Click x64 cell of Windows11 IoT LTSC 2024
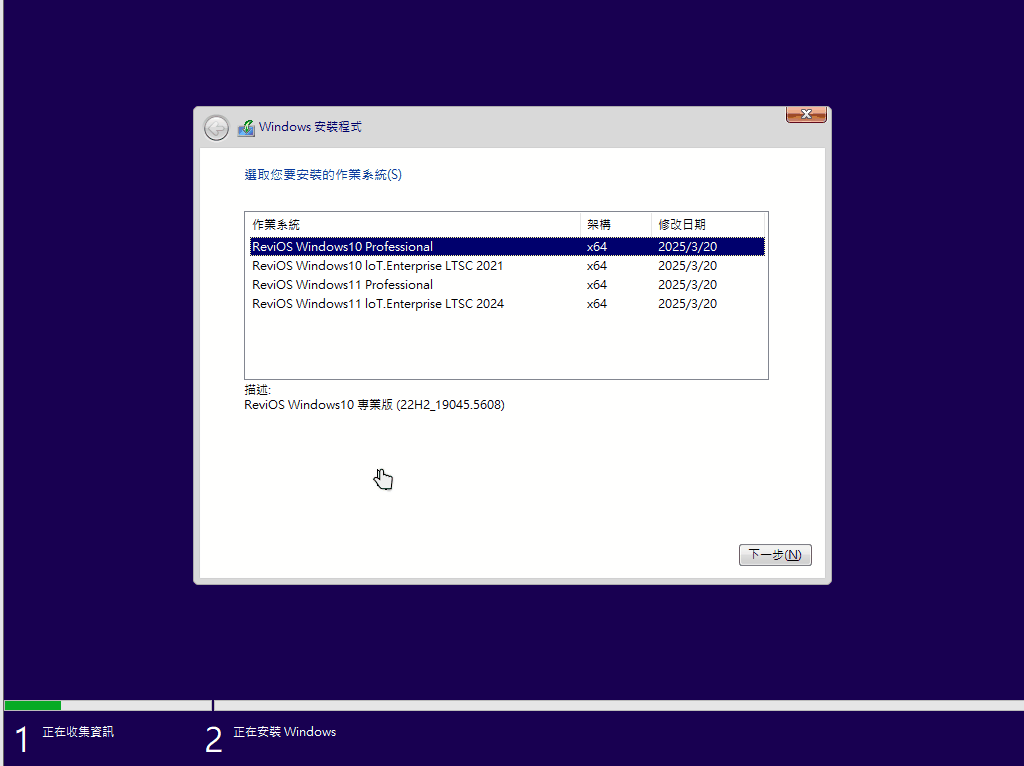 tap(597, 304)
